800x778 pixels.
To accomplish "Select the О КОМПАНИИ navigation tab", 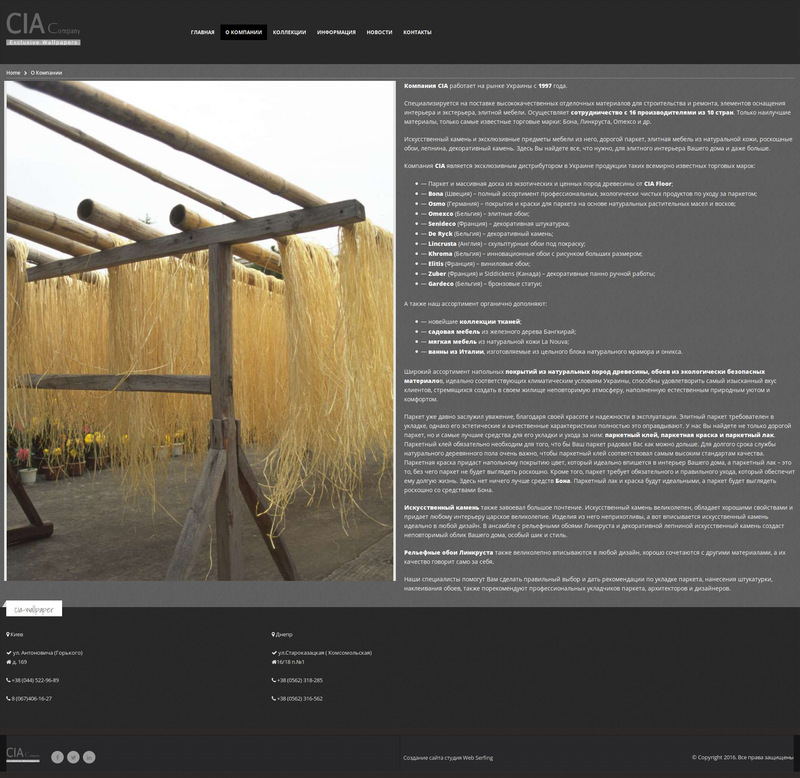I will 243,32.
